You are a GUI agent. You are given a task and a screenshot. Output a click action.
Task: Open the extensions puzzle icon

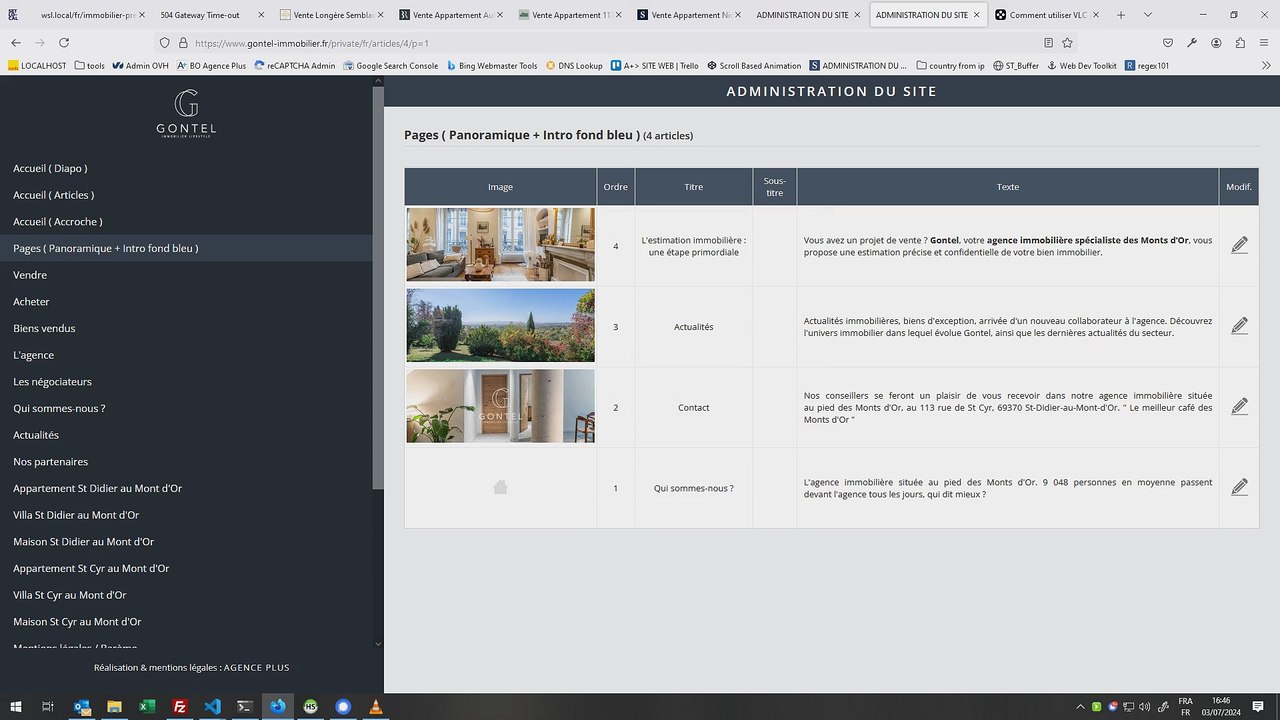(x=1240, y=43)
